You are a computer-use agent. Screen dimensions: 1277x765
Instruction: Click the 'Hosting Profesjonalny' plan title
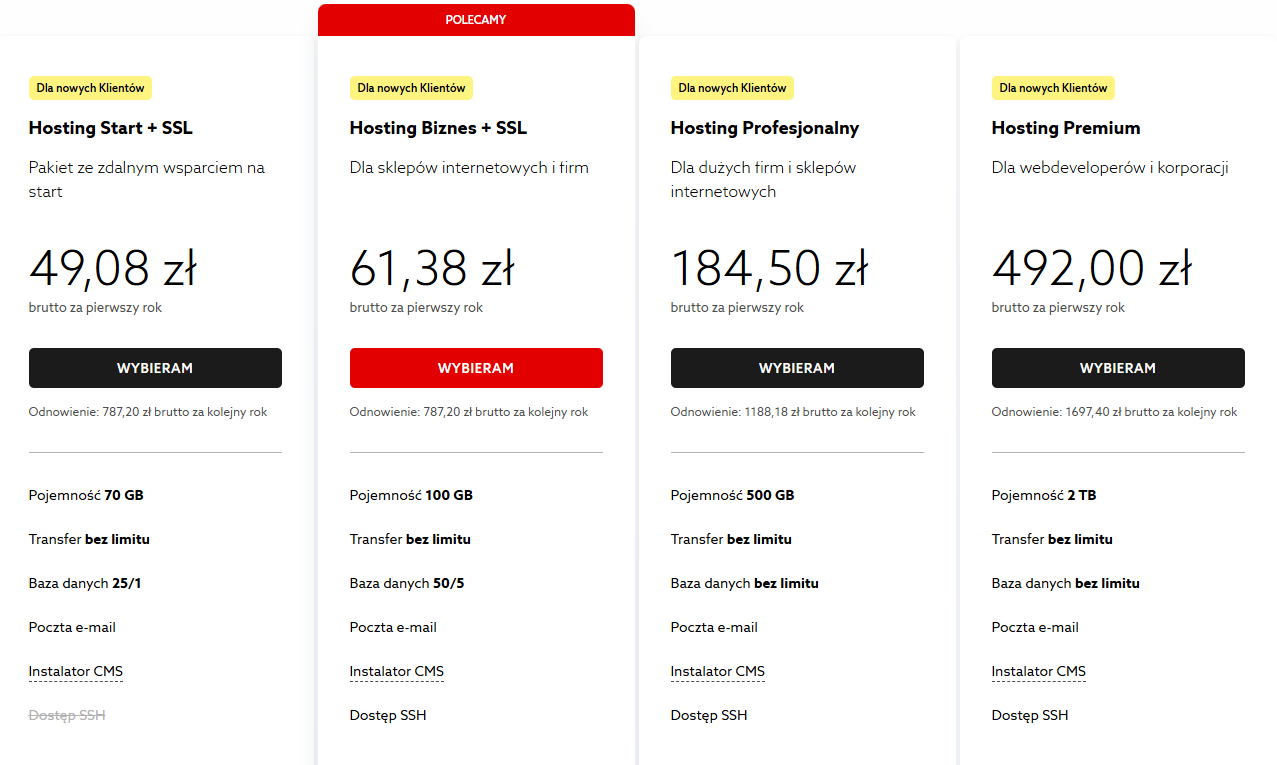765,128
